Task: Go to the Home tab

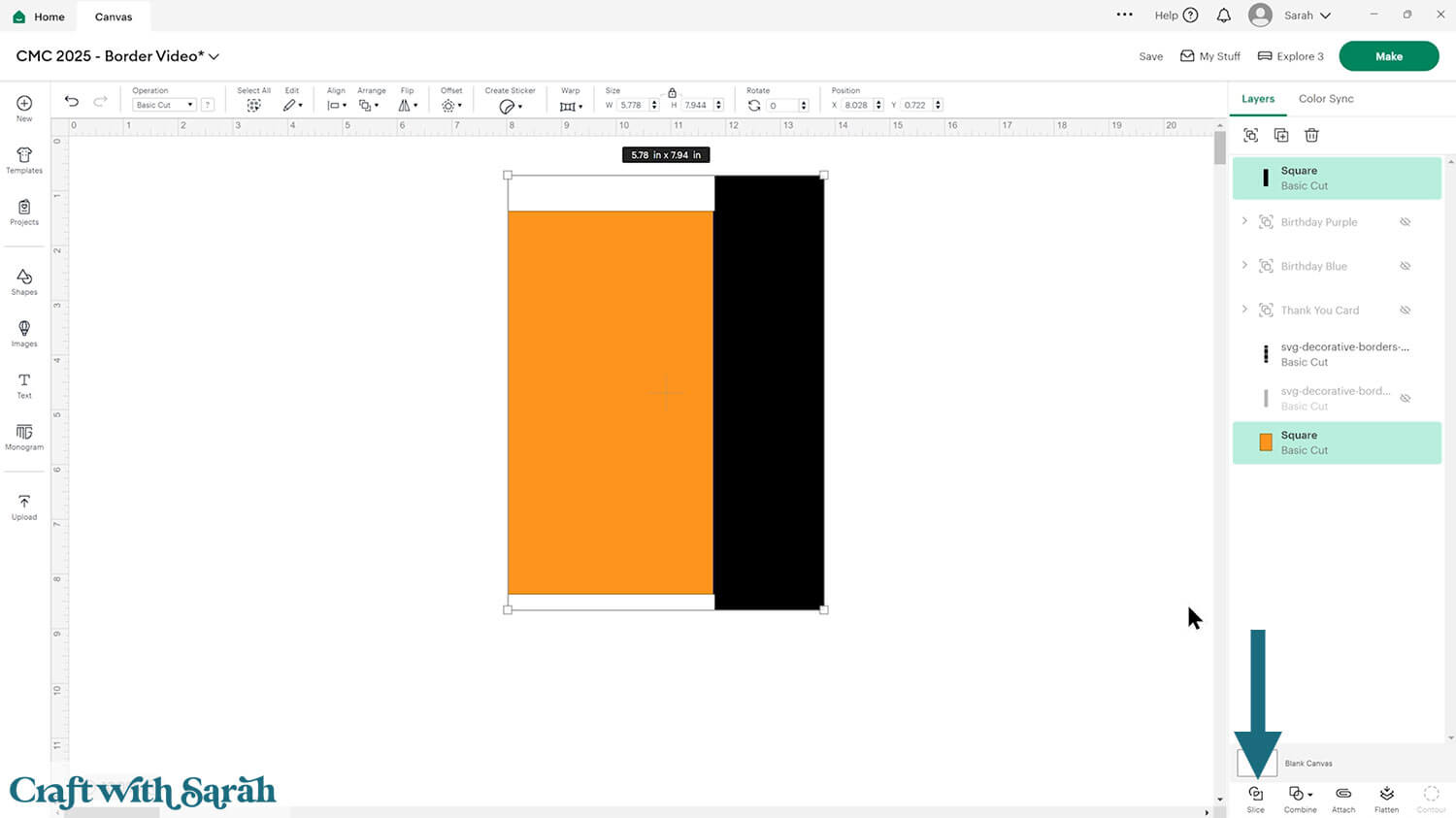Action: (x=39, y=16)
